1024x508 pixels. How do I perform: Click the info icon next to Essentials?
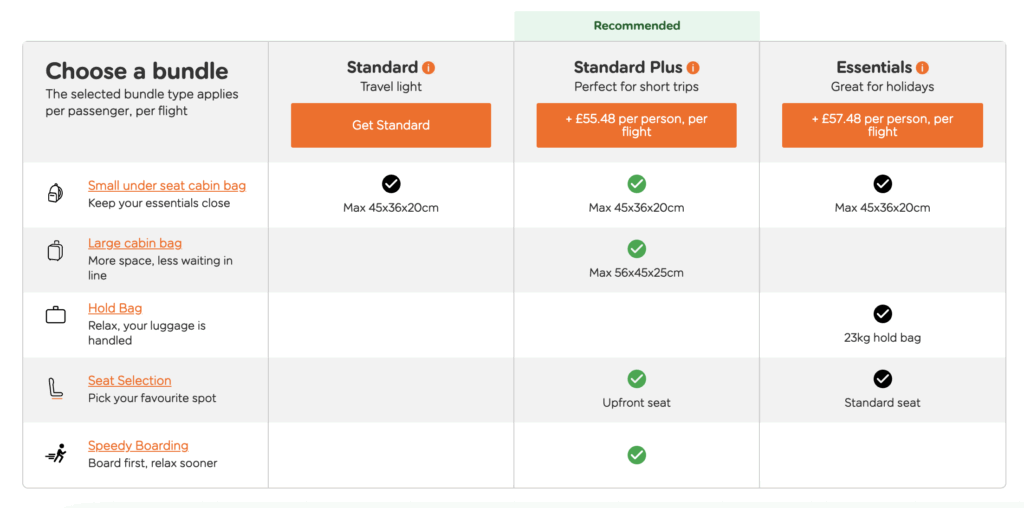pyautogui.click(x=922, y=68)
